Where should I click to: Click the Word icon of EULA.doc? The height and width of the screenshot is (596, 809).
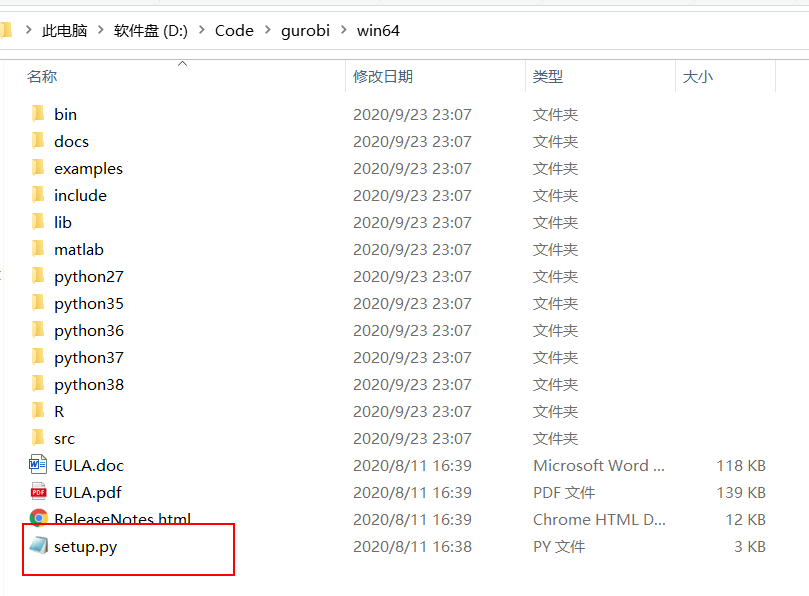point(38,464)
